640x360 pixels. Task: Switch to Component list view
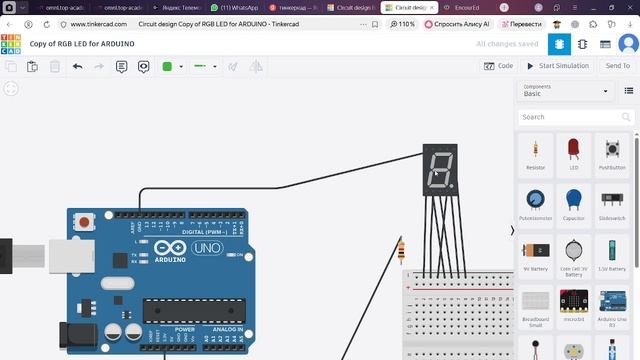pos(605,44)
